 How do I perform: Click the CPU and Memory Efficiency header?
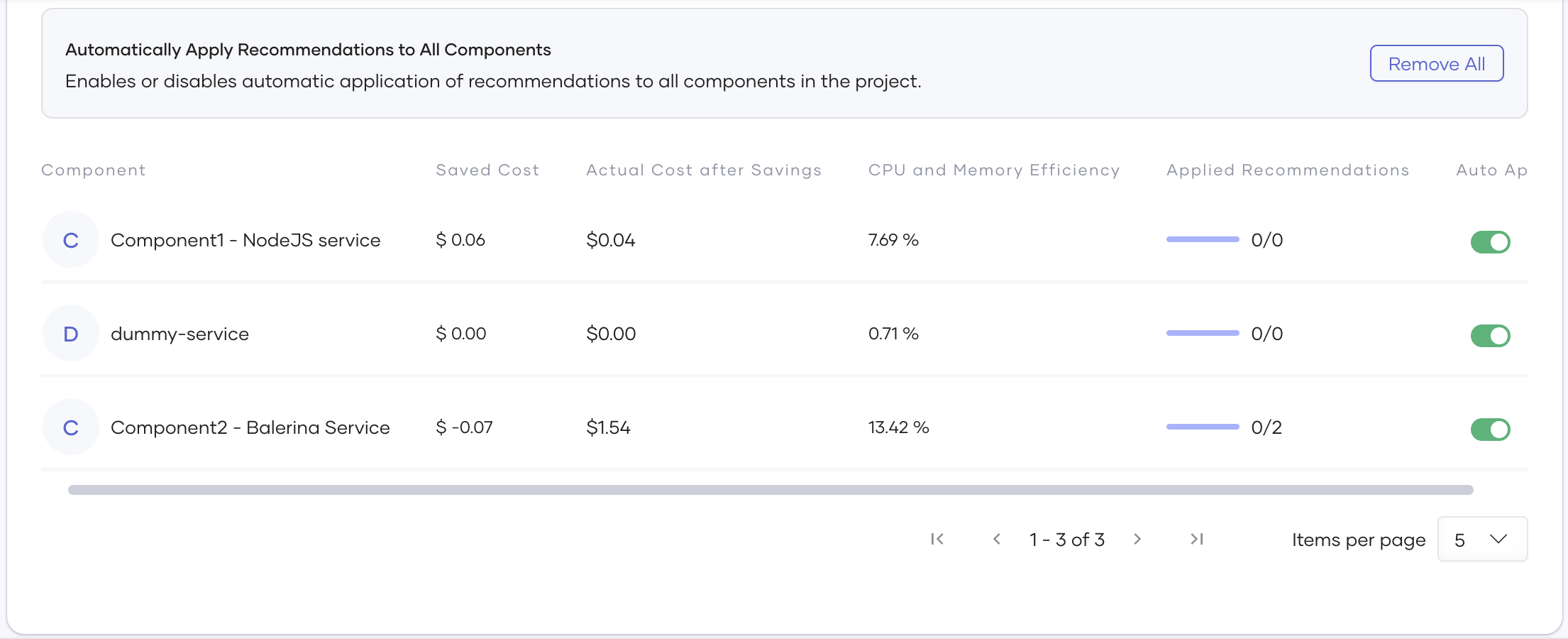[x=993, y=170]
